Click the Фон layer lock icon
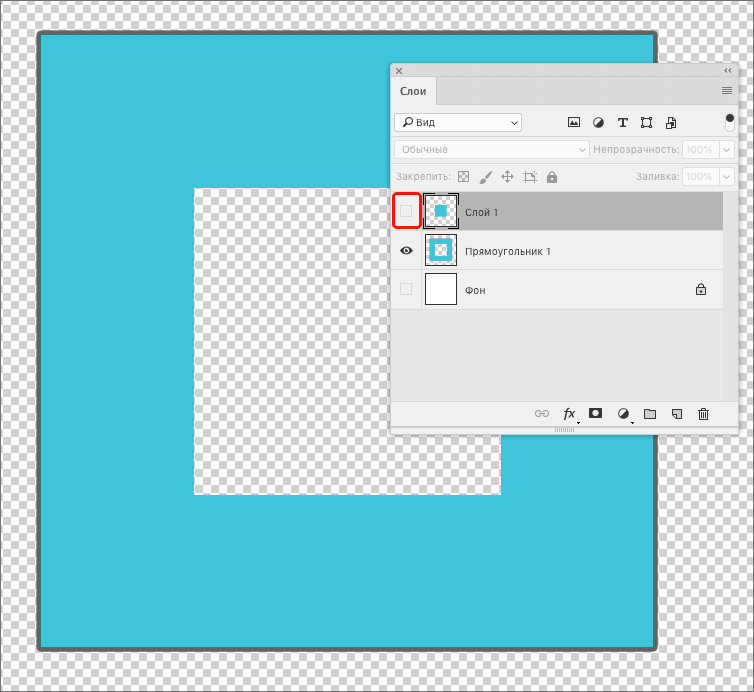This screenshot has height=692, width=754. (701, 289)
